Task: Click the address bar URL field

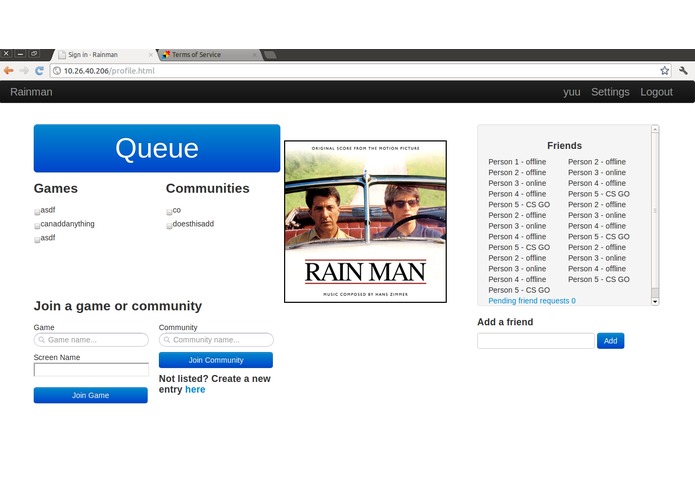Action: [359, 71]
